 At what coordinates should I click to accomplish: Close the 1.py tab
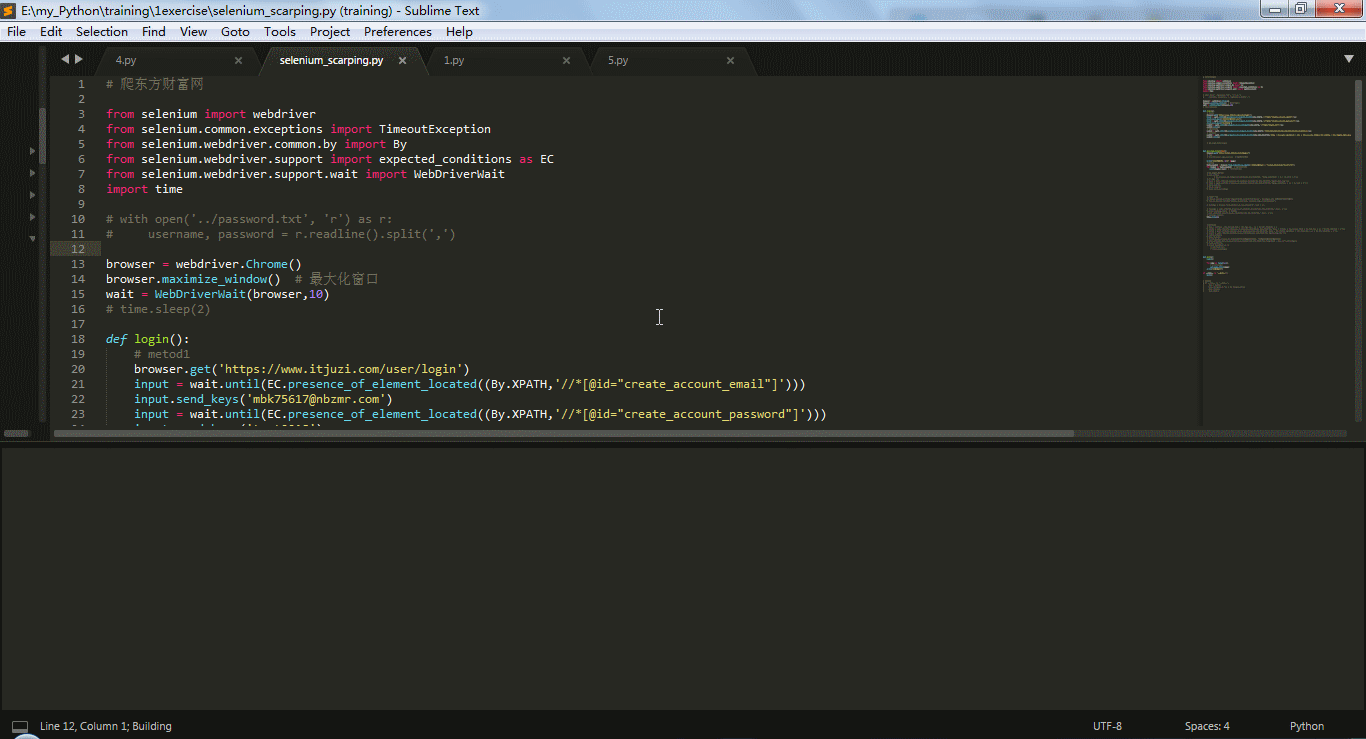coord(566,61)
